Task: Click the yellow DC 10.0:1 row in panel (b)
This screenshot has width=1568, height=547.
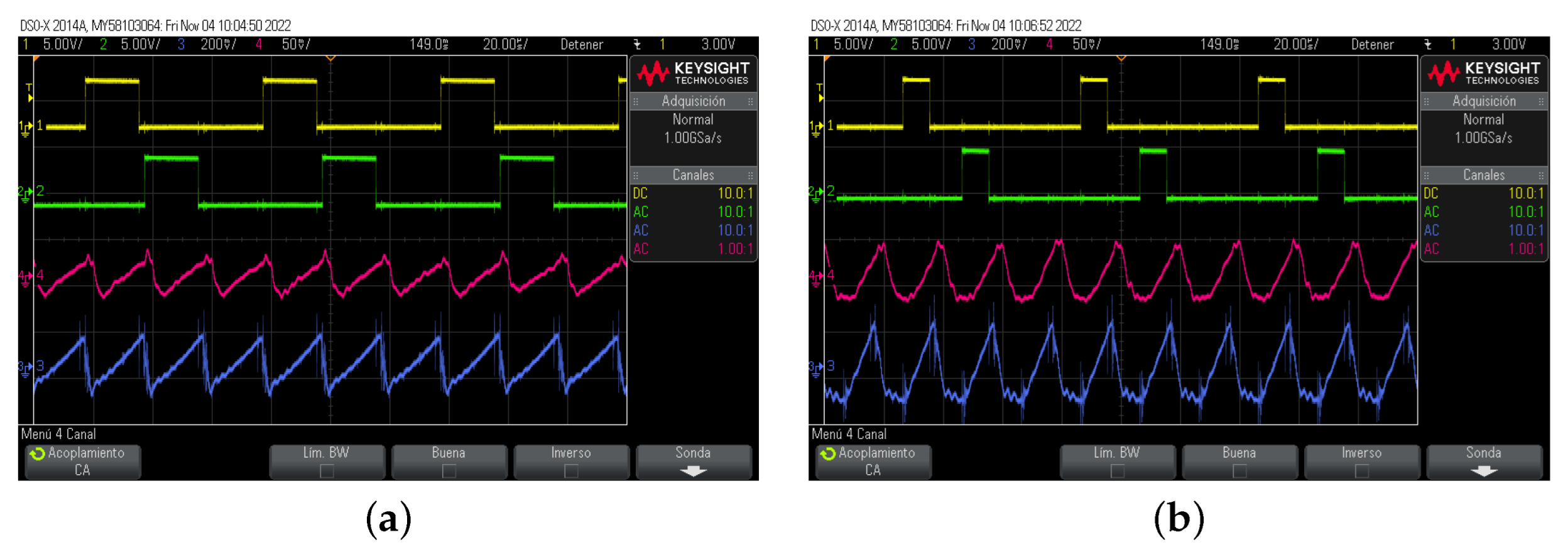Action: (1483, 193)
